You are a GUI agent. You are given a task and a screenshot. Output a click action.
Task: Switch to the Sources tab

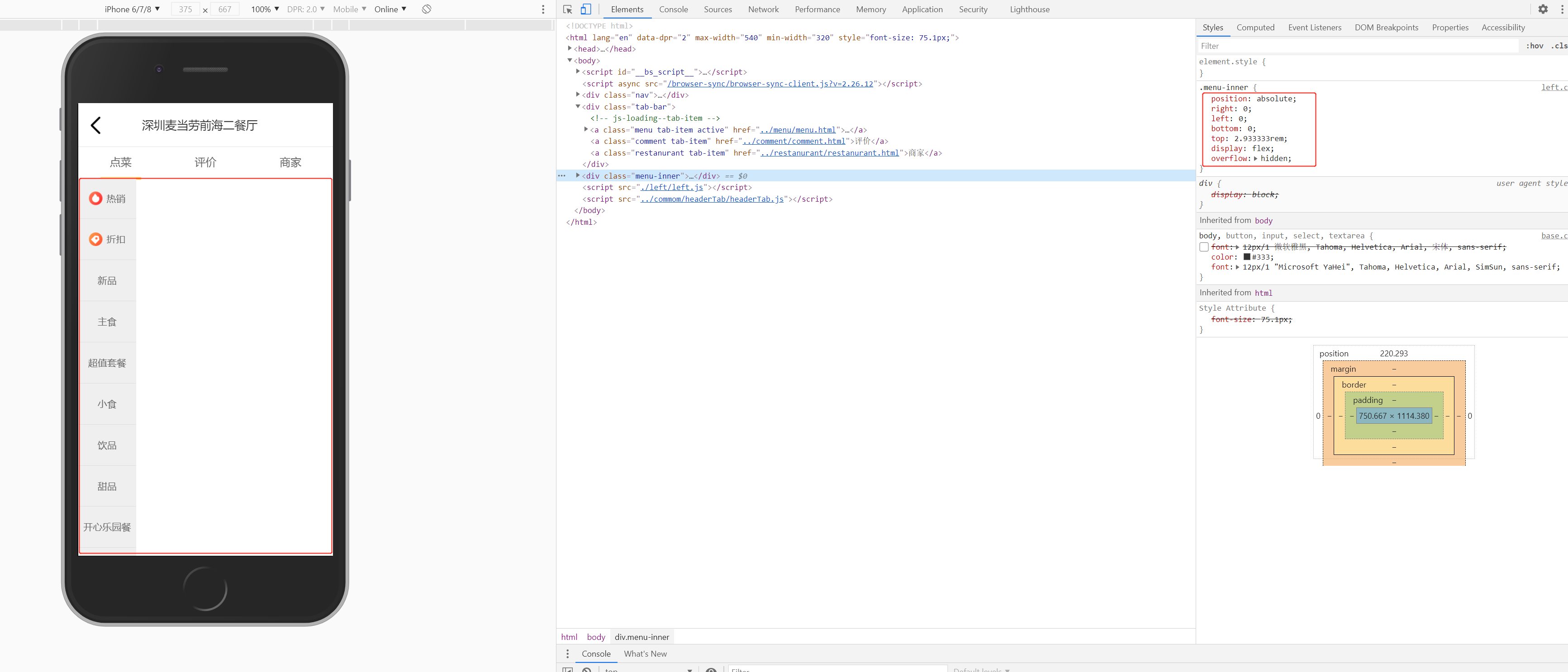coord(717,9)
